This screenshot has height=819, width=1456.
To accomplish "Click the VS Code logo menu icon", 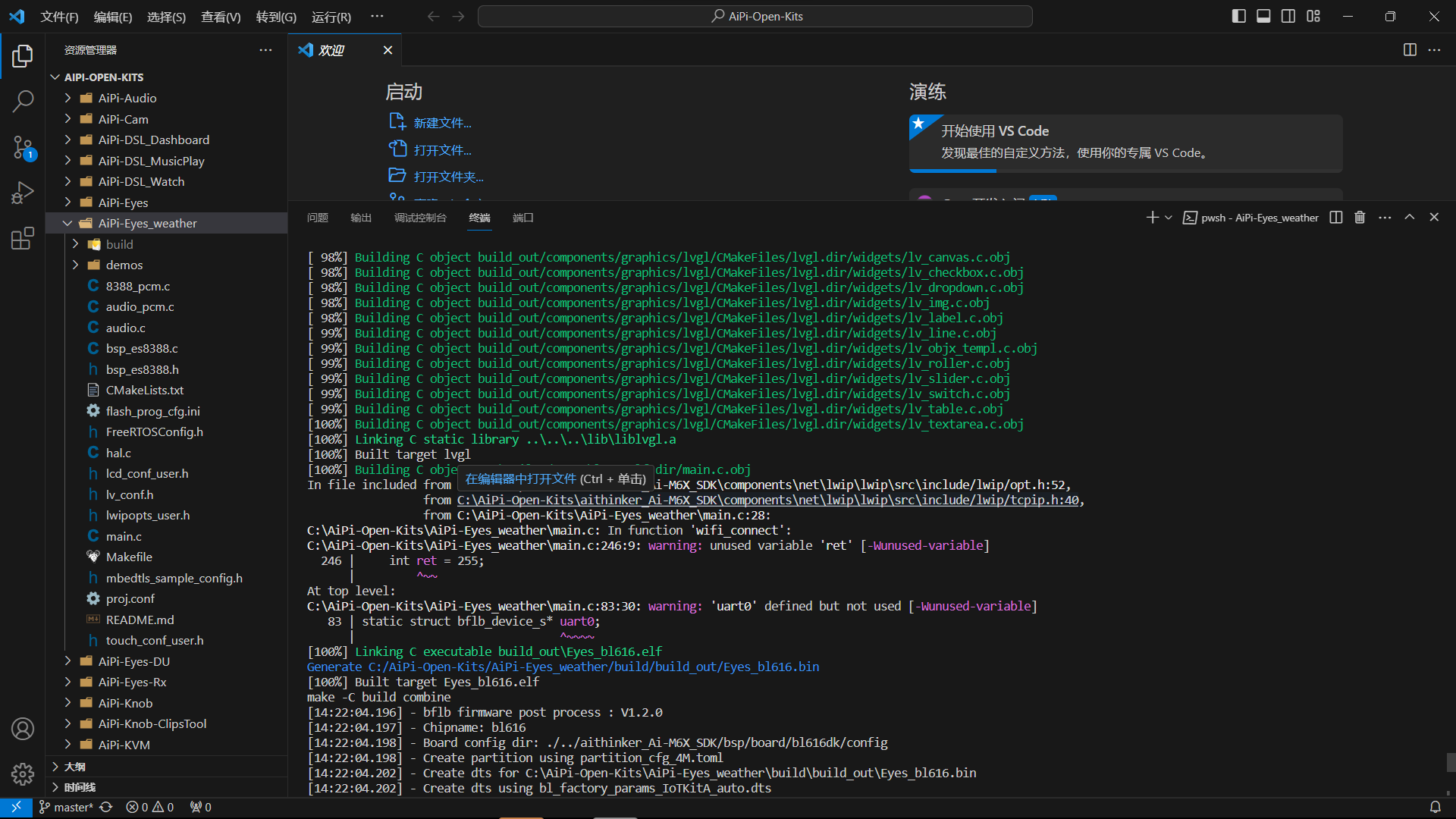I will pos(17,16).
